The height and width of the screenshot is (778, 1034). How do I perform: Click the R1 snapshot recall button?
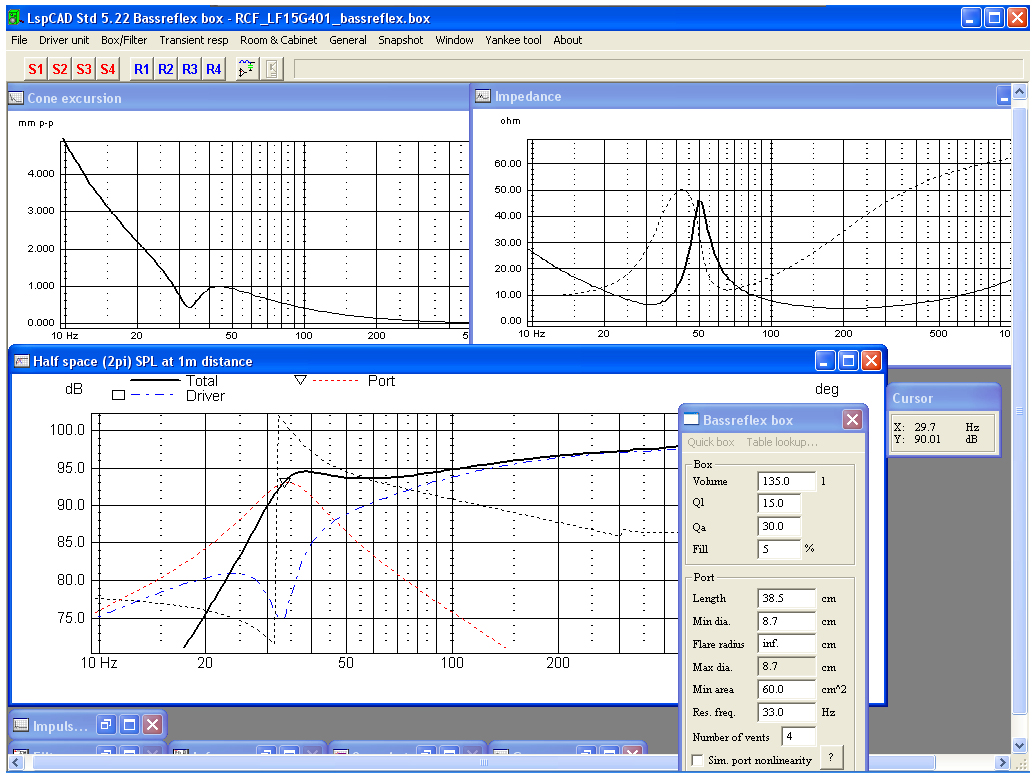[142, 69]
